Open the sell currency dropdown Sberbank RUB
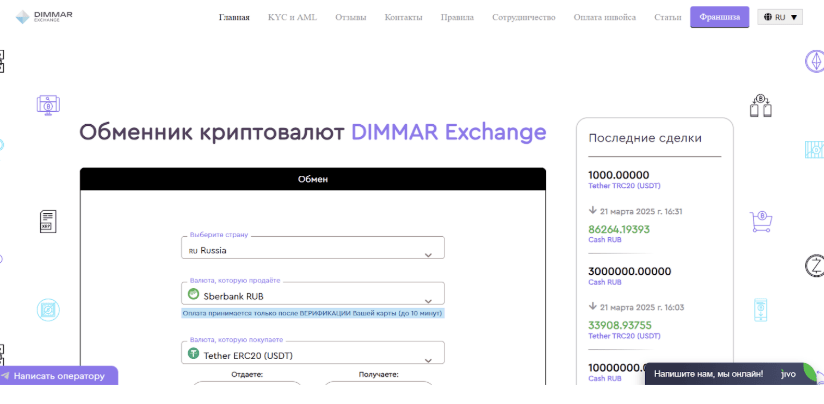This screenshot has width=824, height=404. 313,293
